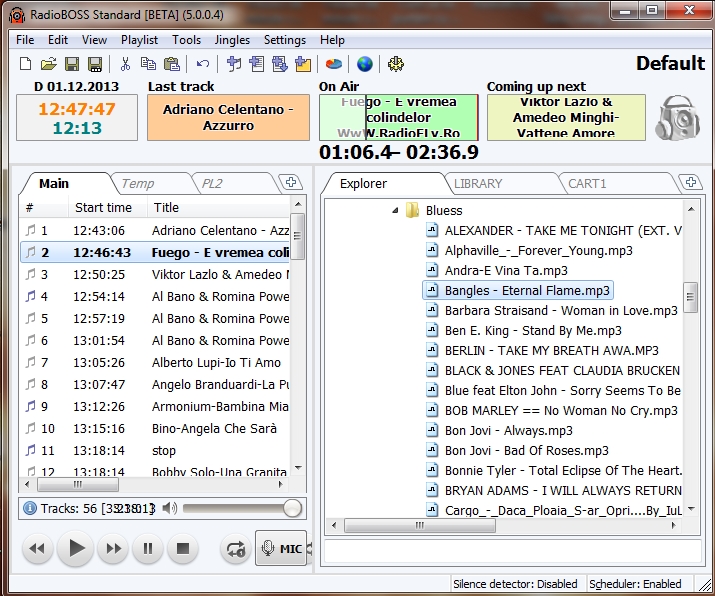This screenshot has width=715, height=596.
Task: Select Ben E. King - Stand By Me.mp3
Action: (523, 331)
